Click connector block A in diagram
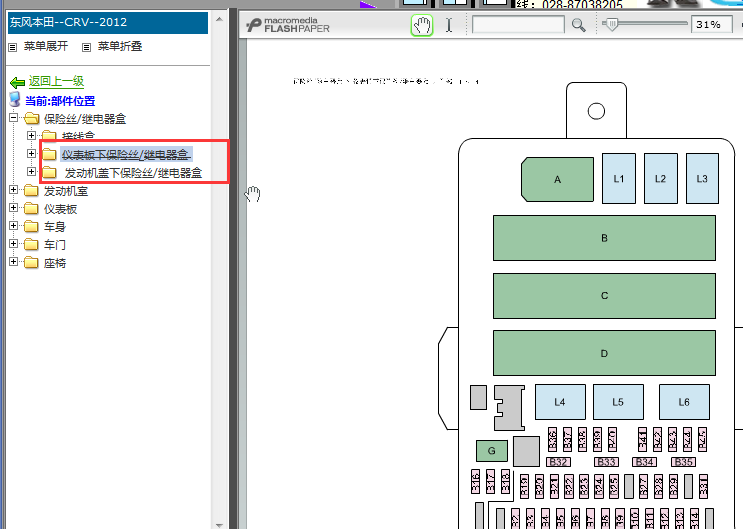The width and height of the screenshot is (743, 529). (557, 179)
